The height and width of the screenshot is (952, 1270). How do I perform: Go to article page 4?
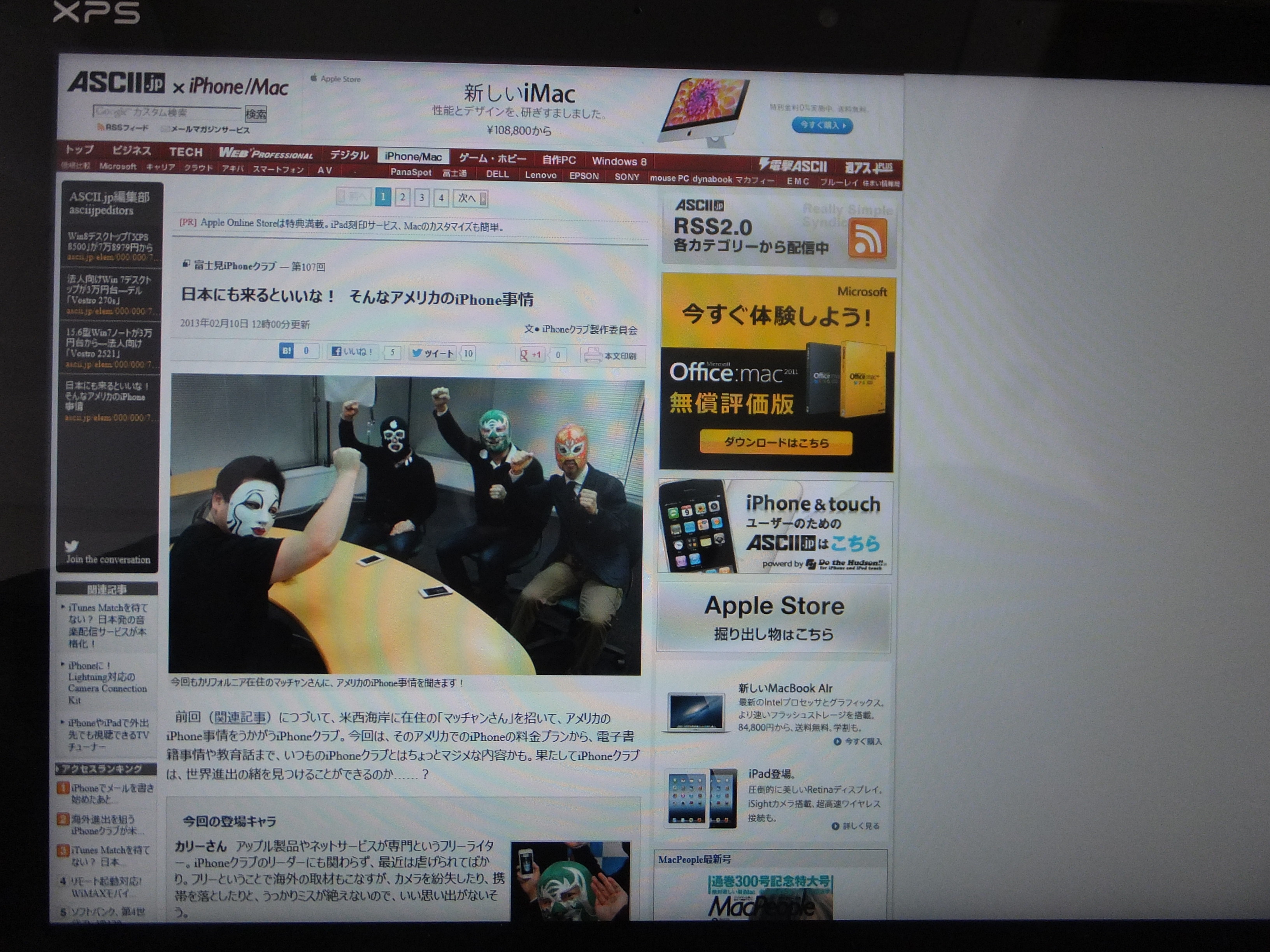(441, 198)
